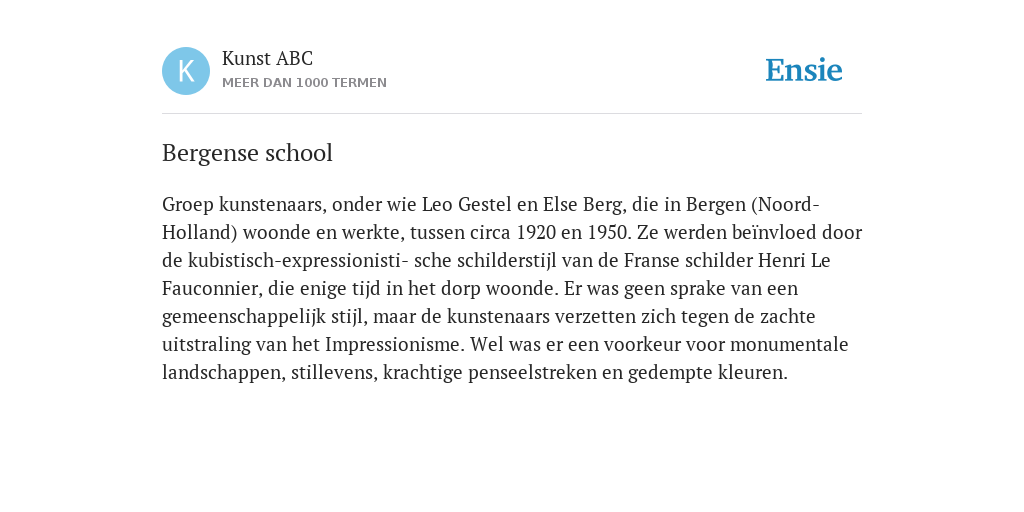Click the horizontal divider below the header
This screenshot has height=512, width=1024.
click(512, 114)
